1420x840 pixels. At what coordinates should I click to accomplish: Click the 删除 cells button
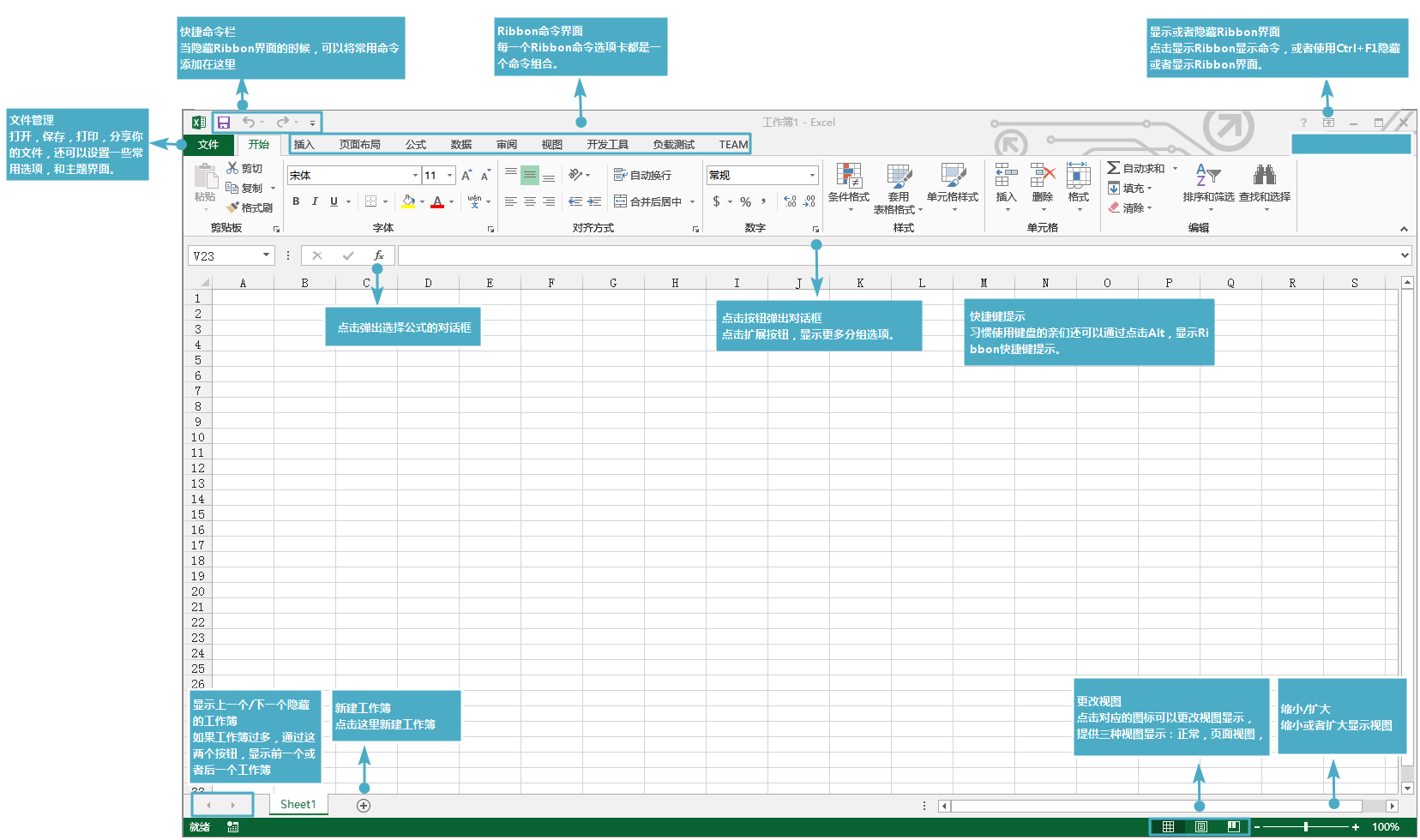pos(1042,188)
